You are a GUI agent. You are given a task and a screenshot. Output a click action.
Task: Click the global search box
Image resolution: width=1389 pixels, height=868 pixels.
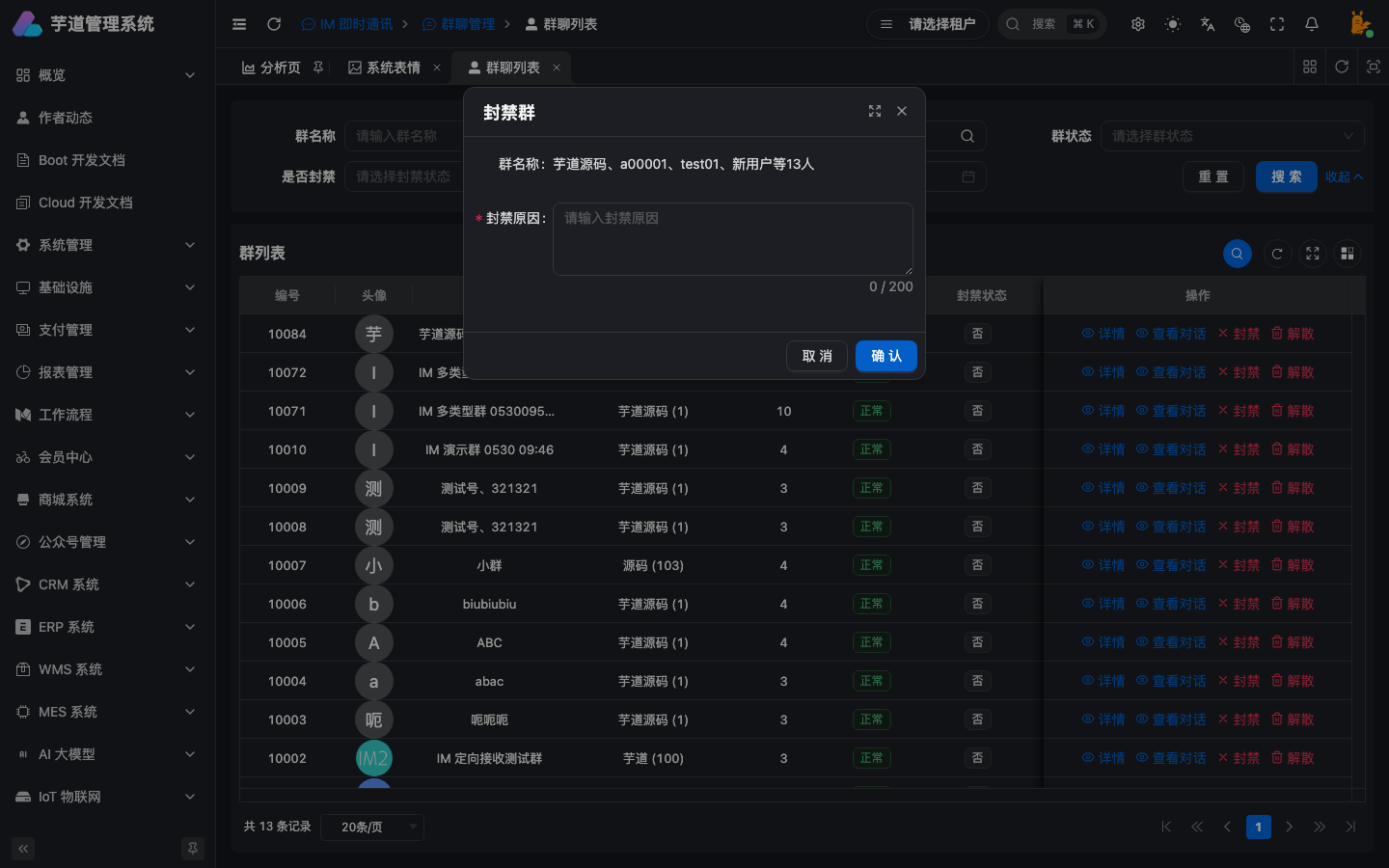coord(1051,24)
